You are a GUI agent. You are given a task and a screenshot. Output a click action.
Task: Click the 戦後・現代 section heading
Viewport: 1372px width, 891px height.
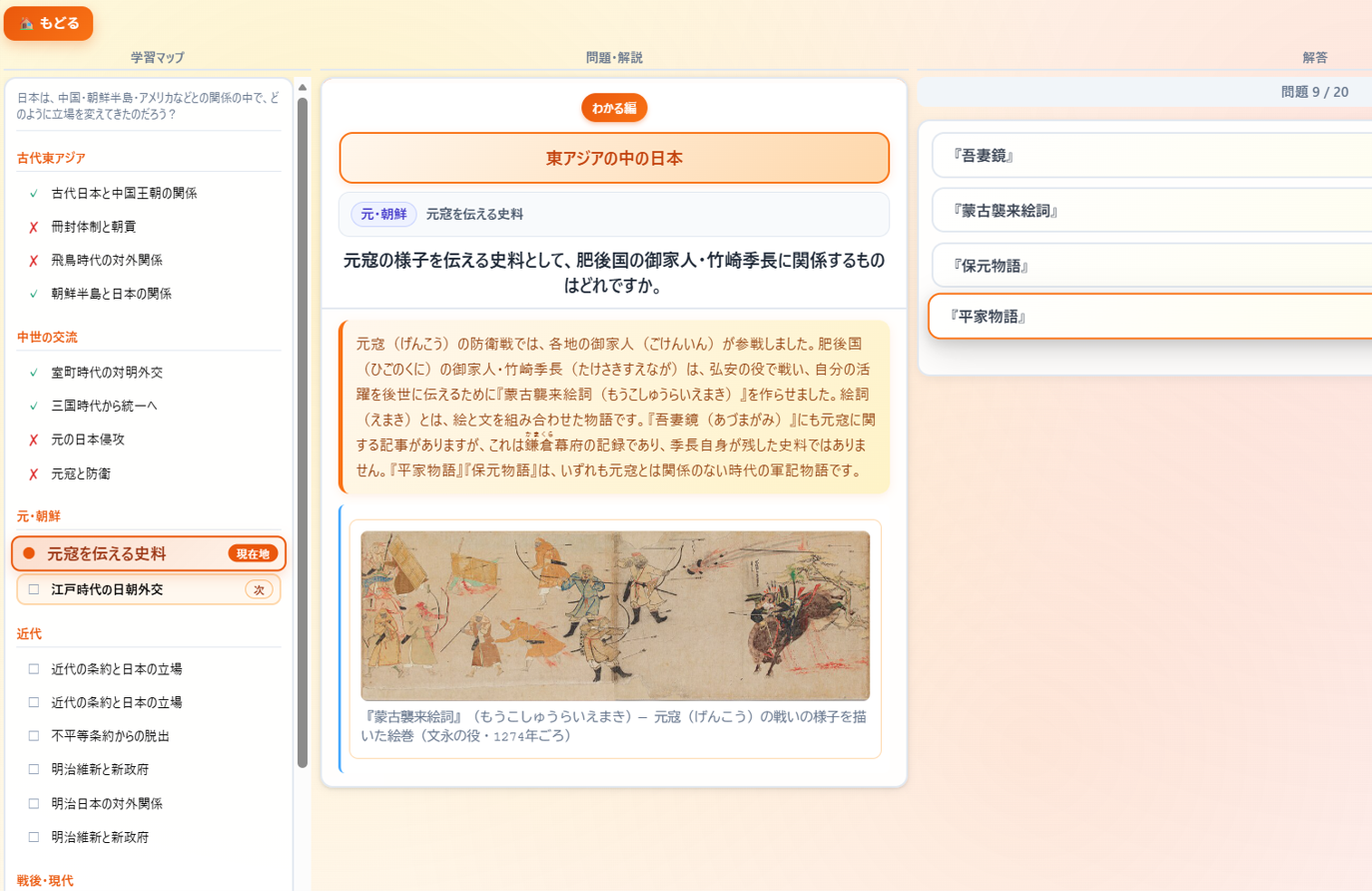45,880
